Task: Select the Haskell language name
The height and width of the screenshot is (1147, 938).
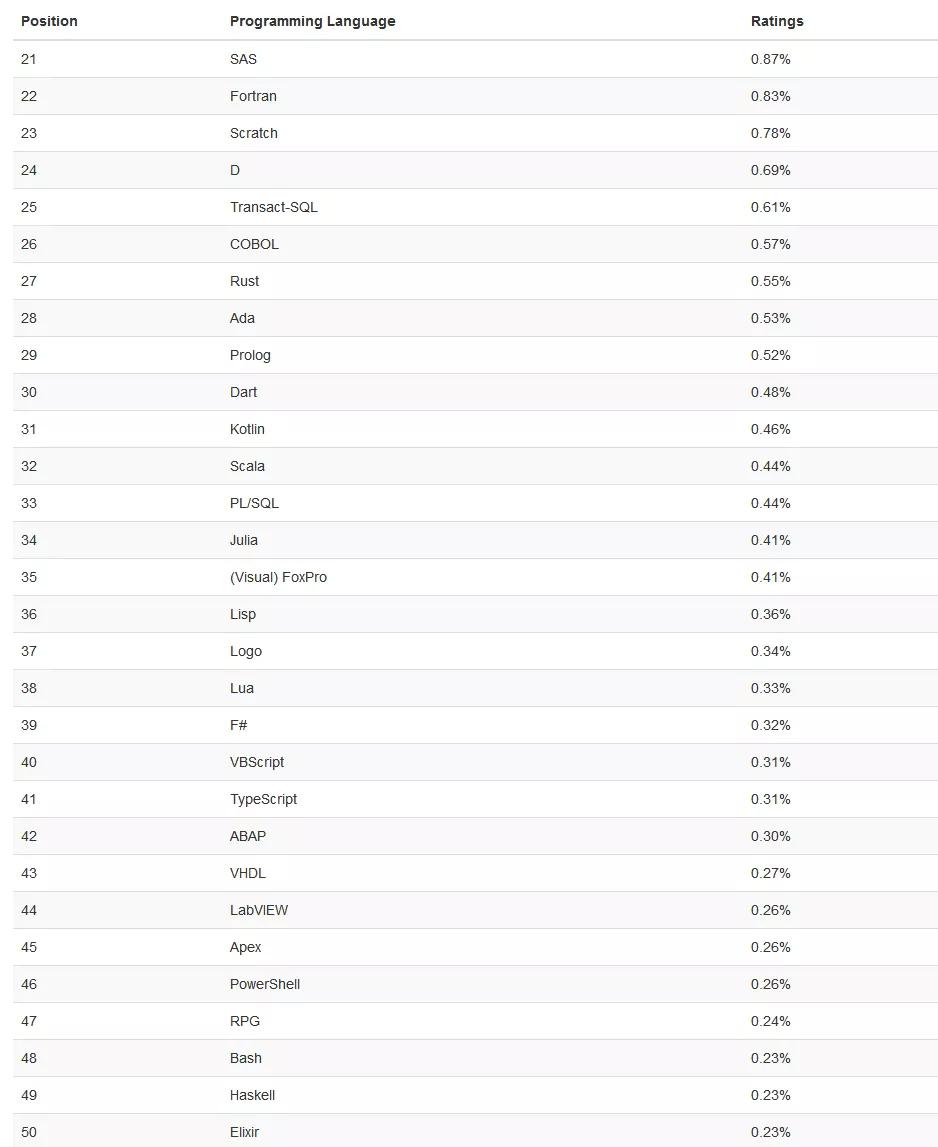Action: 252,1095
